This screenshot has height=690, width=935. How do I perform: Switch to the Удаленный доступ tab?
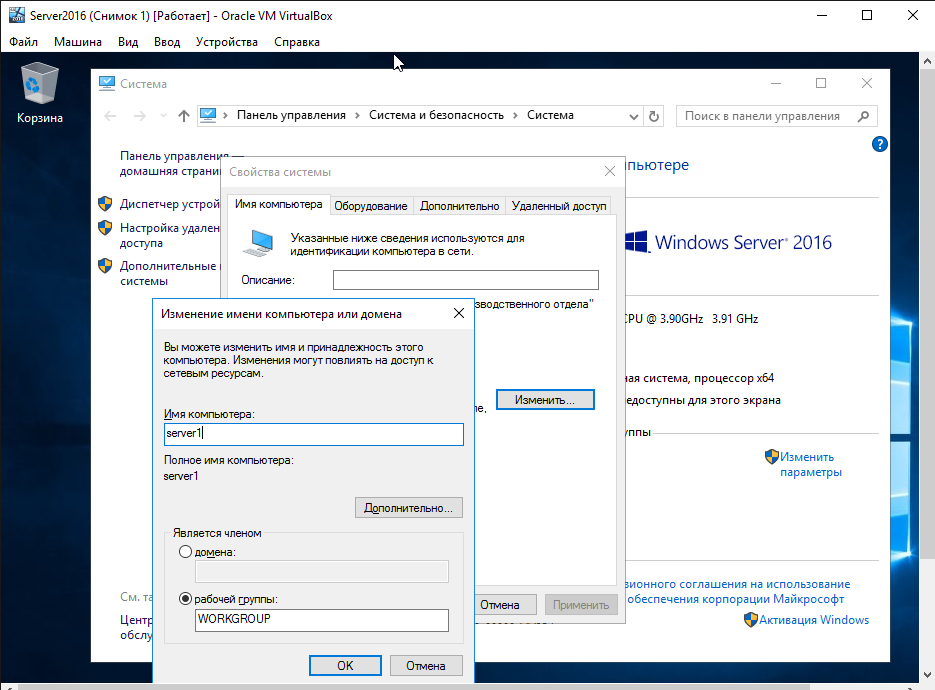[558, 206]
